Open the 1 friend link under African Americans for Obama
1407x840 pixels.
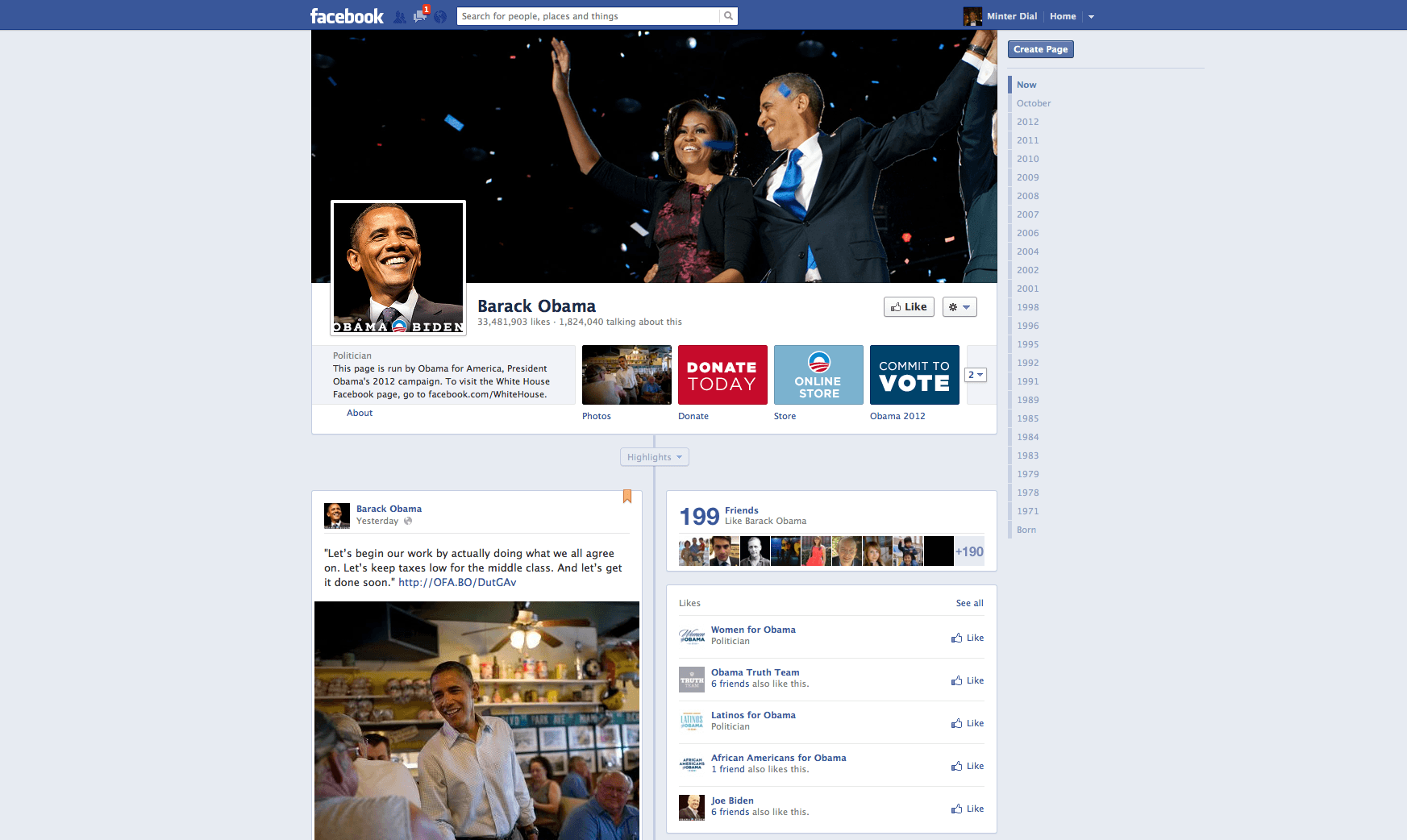(x=728, y=769)
